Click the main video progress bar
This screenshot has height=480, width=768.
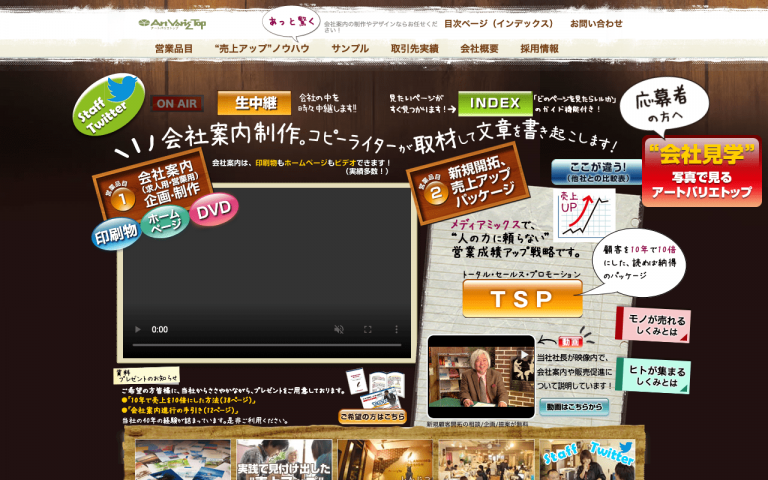click(267, 345)
